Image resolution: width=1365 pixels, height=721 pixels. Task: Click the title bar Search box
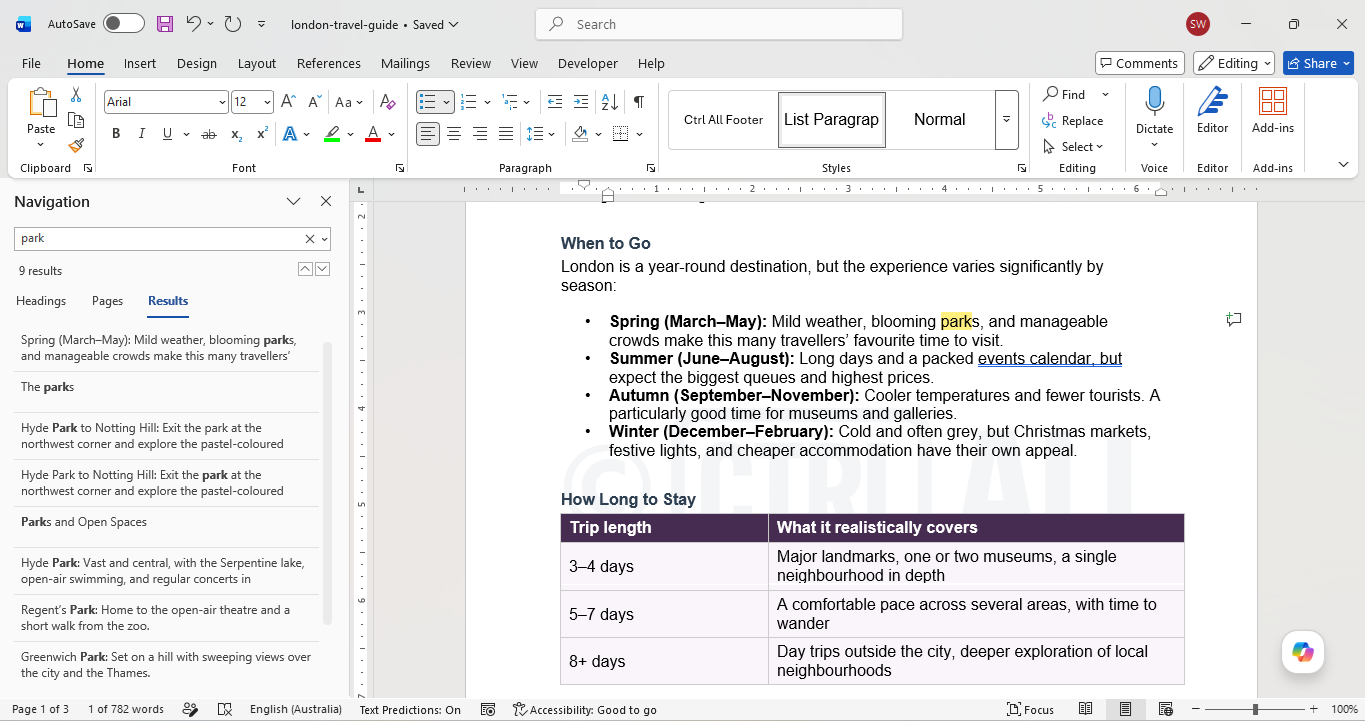(719, 24)
